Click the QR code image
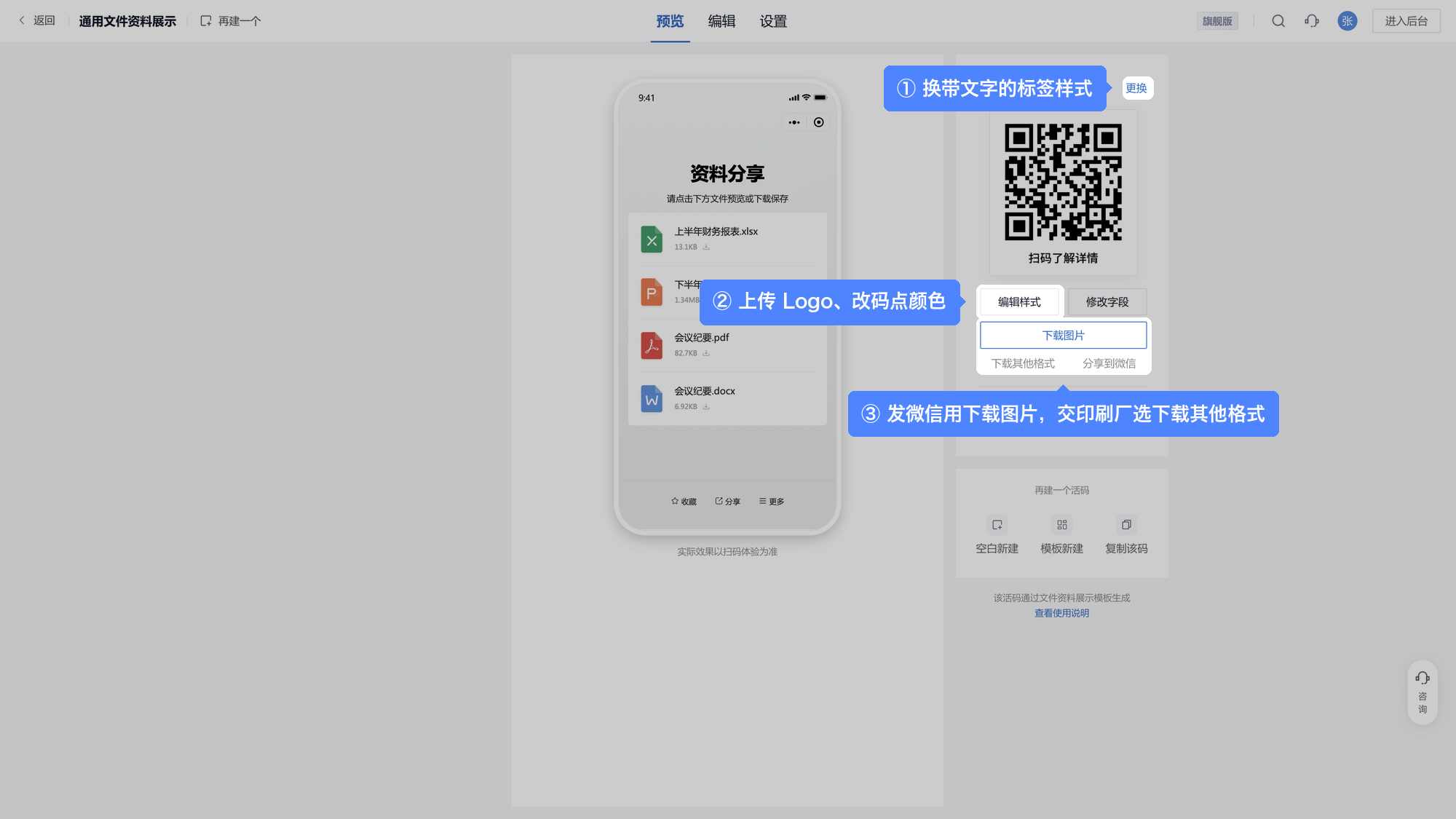Image resolution: width=1456 pixels, height=819 pixels. click(x=1063, y=182)
